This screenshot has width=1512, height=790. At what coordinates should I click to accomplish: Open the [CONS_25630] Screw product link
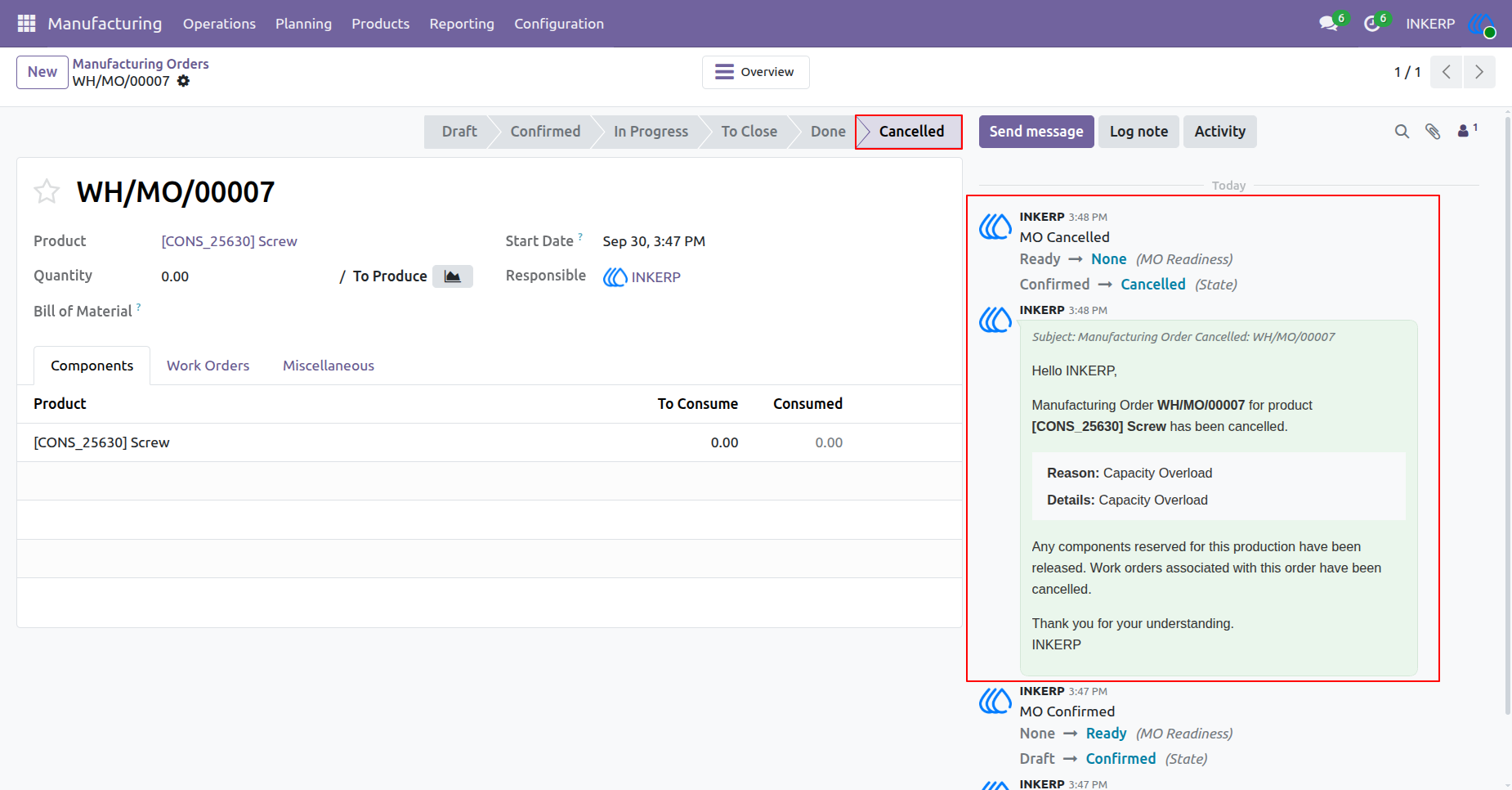229,241
